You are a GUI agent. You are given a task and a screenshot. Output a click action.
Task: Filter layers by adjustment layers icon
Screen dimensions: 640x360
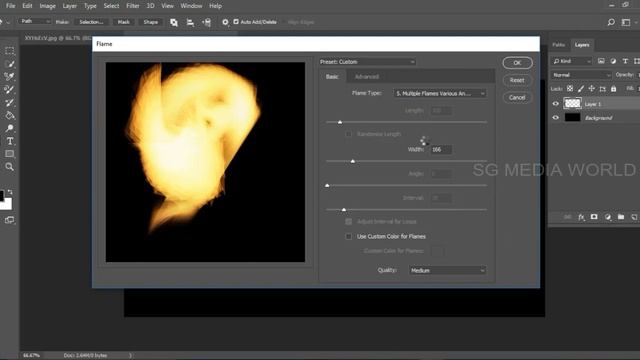(x=613, y=61)
